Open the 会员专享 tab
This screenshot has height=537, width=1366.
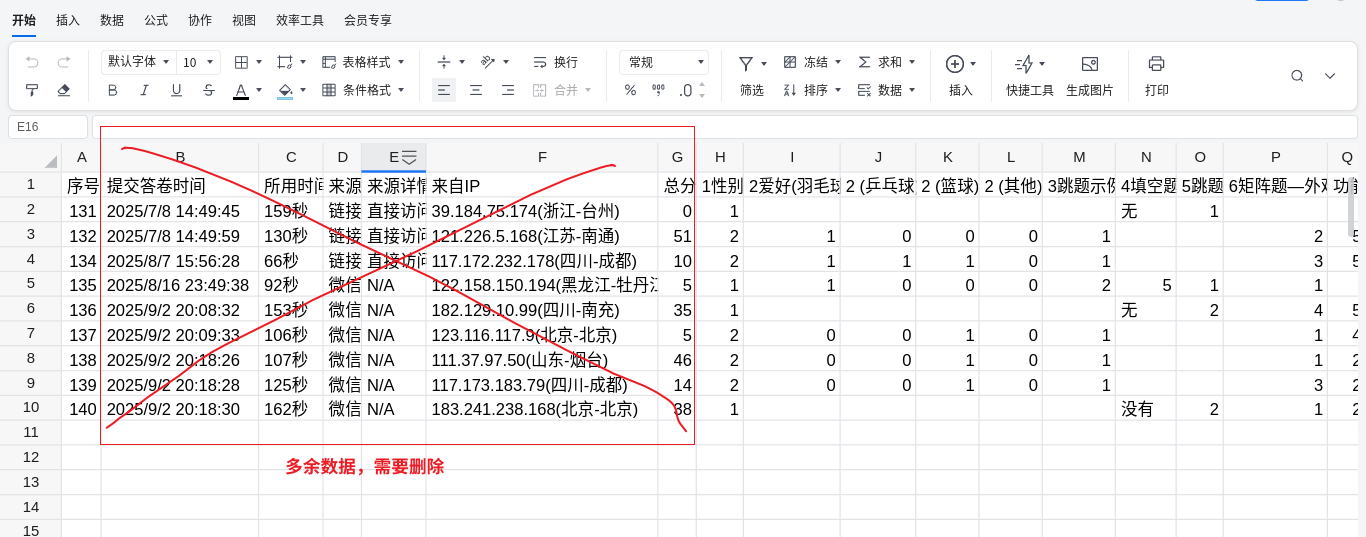368,20
